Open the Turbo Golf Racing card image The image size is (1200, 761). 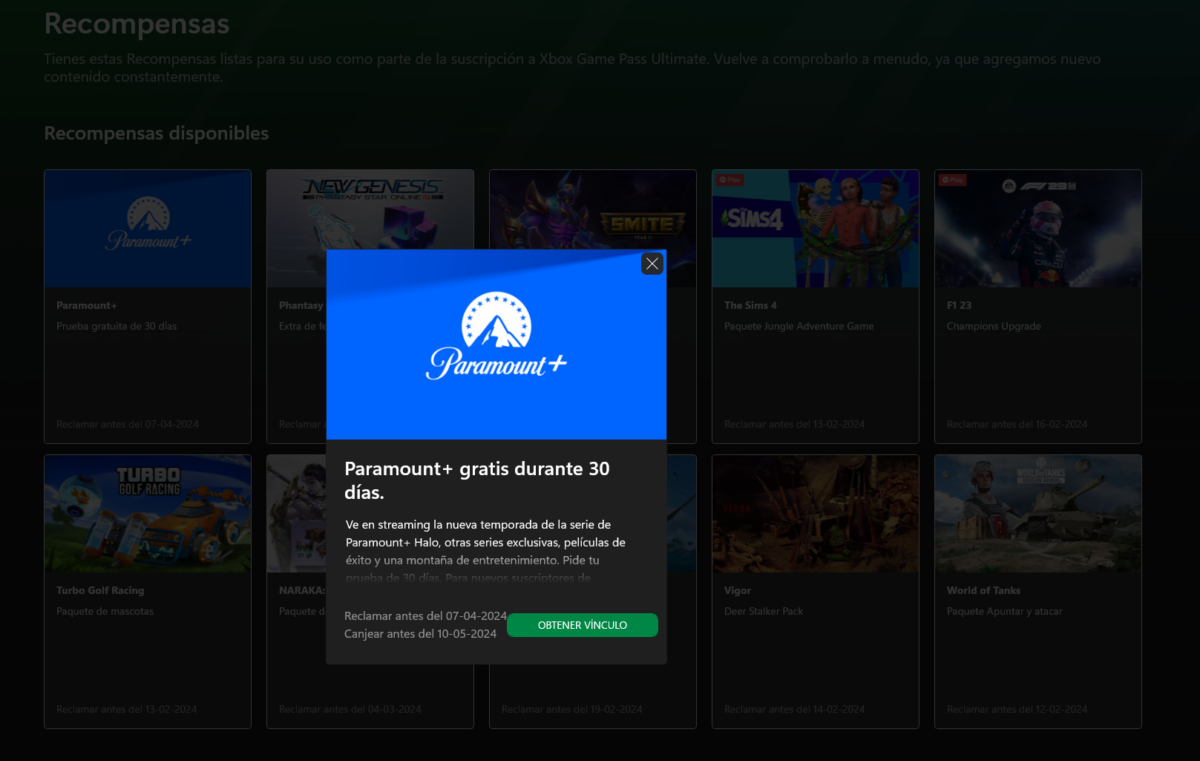(x=148, y=514)
